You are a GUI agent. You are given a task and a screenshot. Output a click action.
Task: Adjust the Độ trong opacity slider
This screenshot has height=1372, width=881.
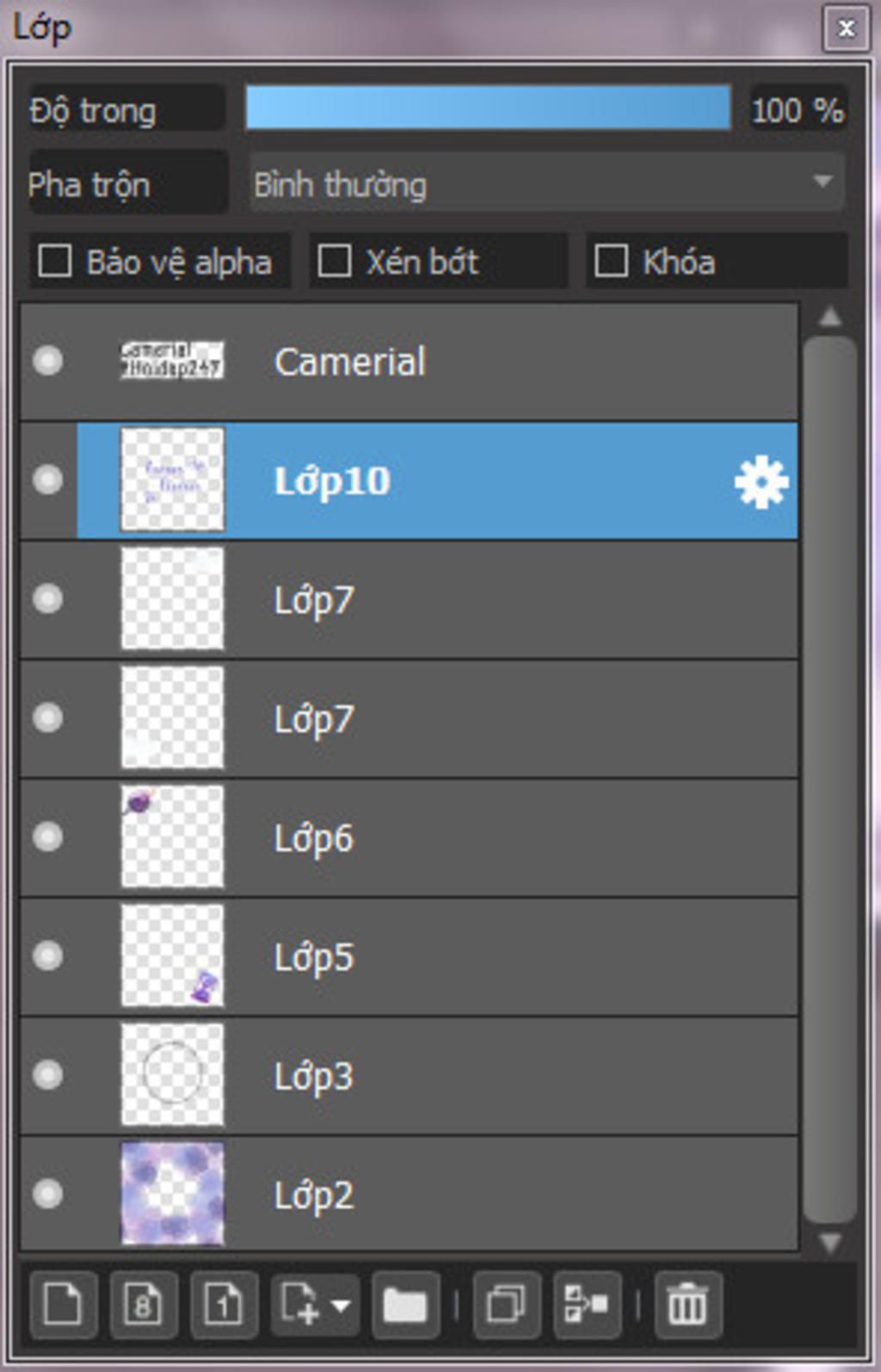[488, 108]
